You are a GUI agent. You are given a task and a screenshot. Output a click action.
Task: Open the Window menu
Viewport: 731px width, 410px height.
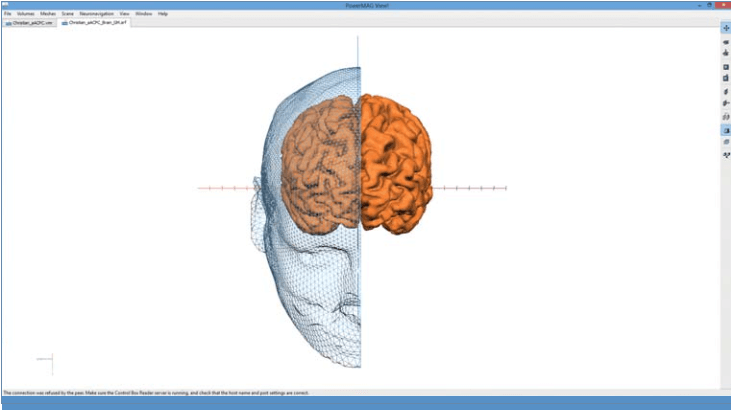(144, 14)
